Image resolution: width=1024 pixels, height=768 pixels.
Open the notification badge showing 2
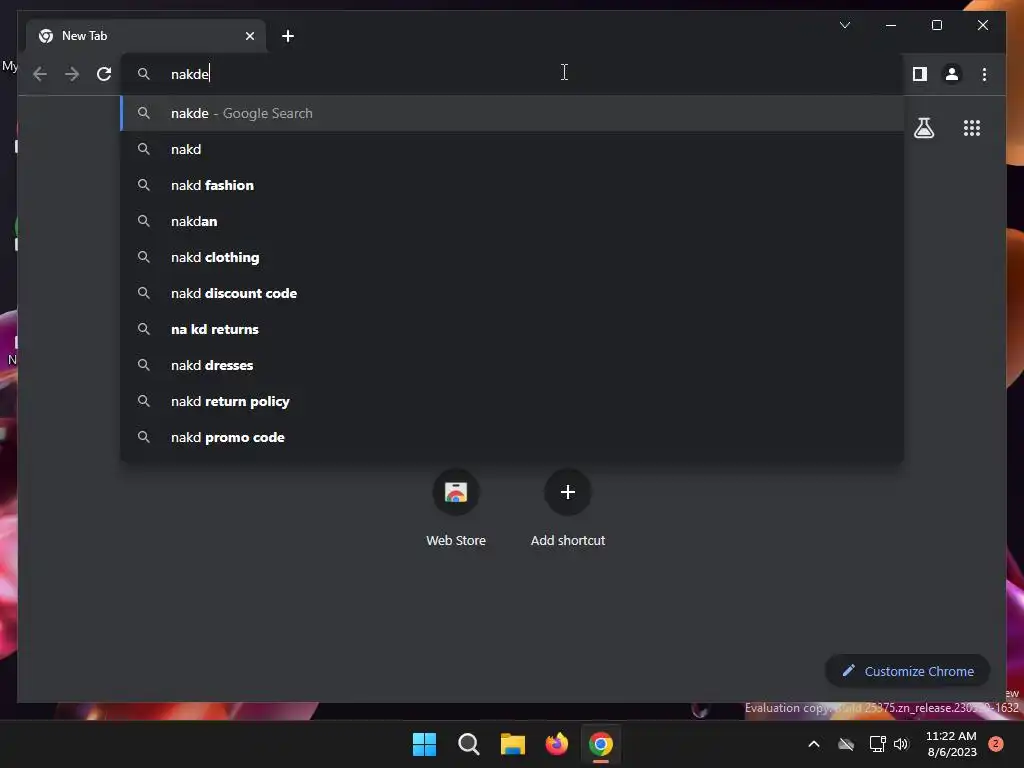[995, 743]
